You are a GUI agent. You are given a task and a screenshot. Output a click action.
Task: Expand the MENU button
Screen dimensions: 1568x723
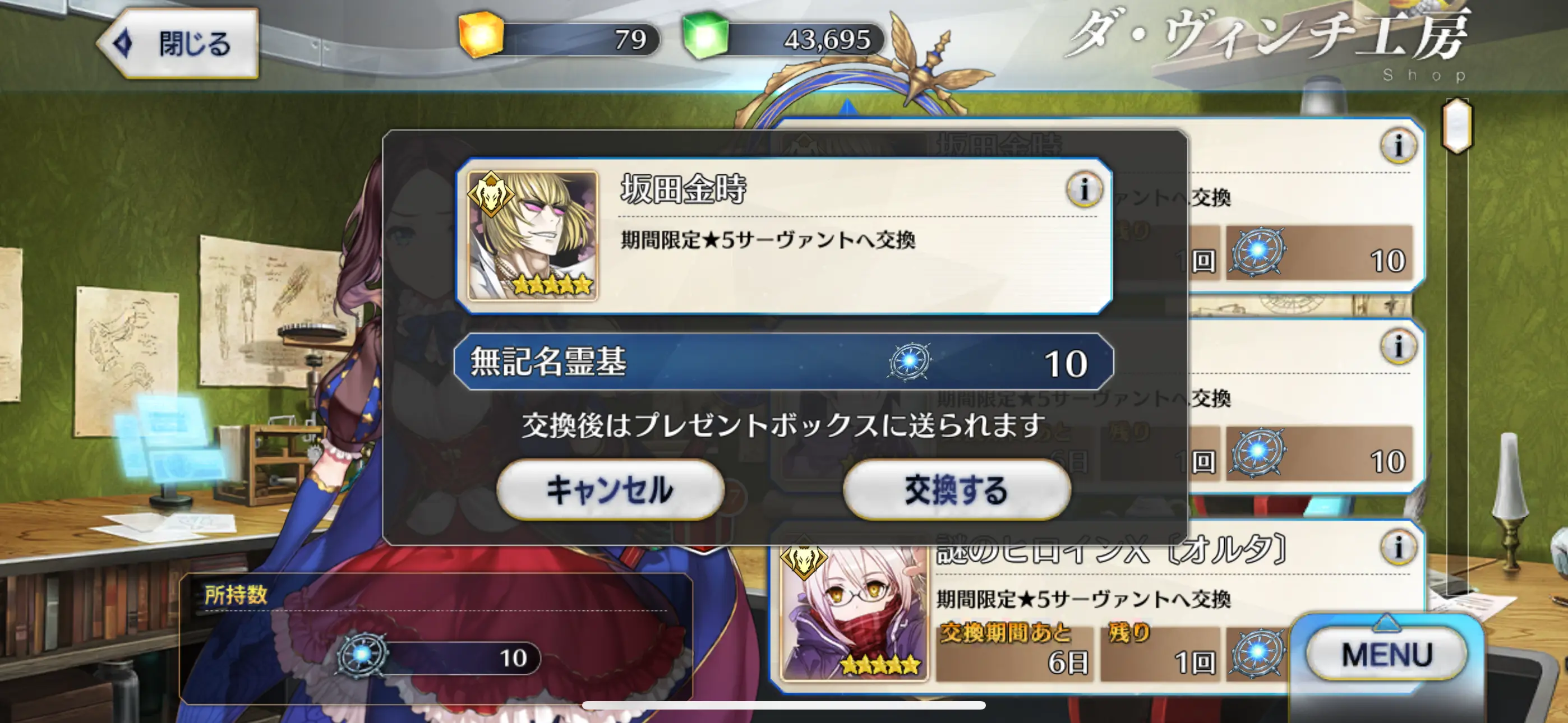1387,654
